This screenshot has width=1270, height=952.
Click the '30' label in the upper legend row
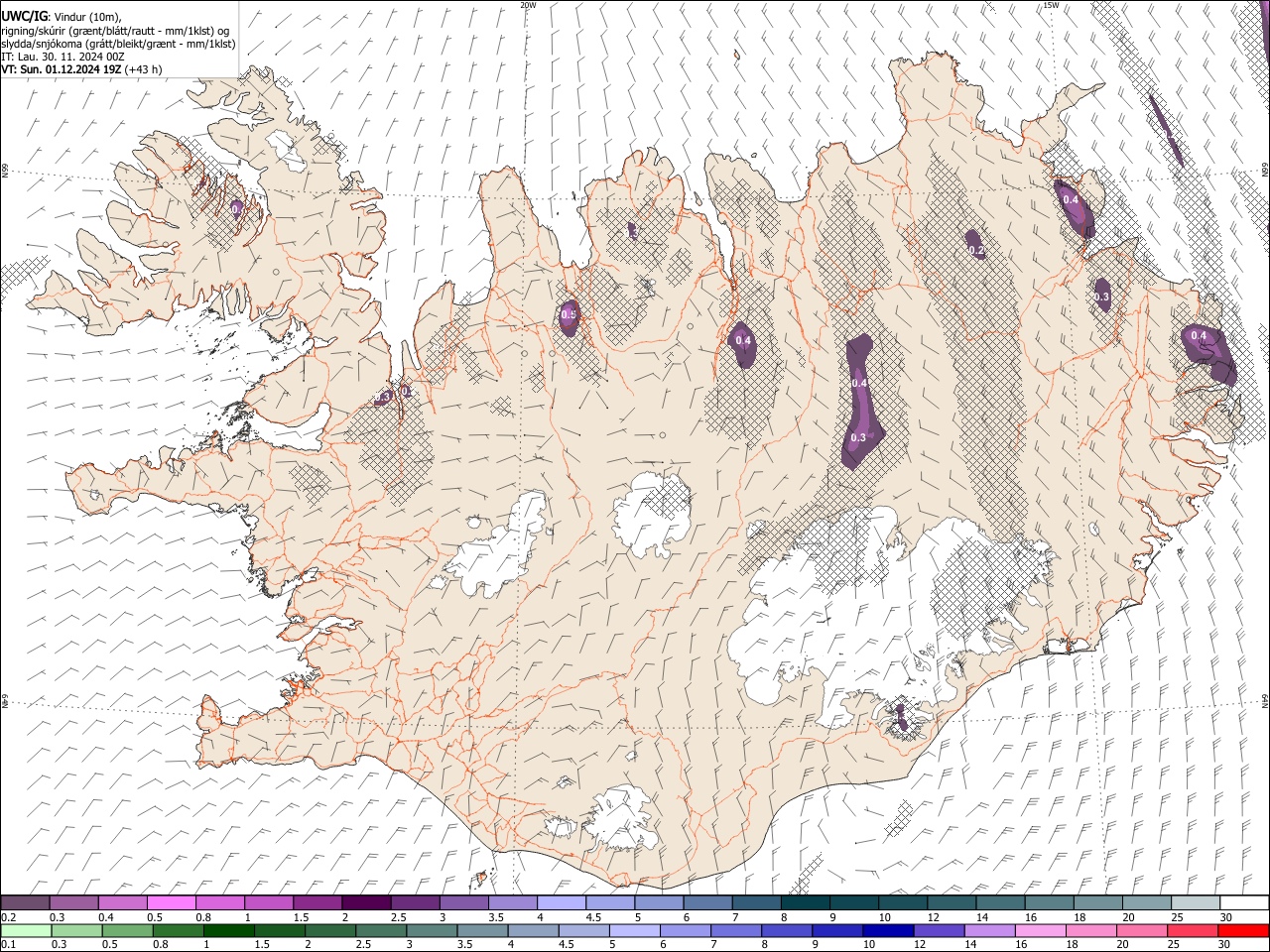point(1226,917)
